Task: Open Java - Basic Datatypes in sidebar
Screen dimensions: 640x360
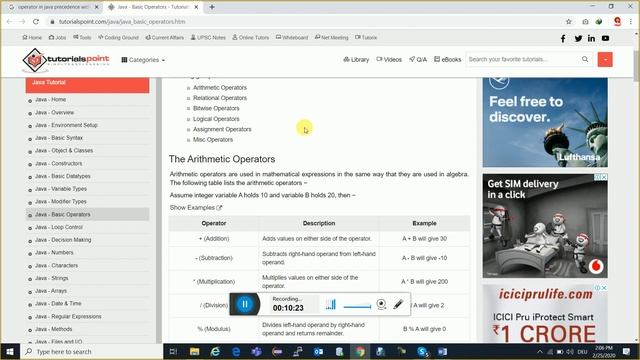Action: pyautogui.click(x=62, y=176)
